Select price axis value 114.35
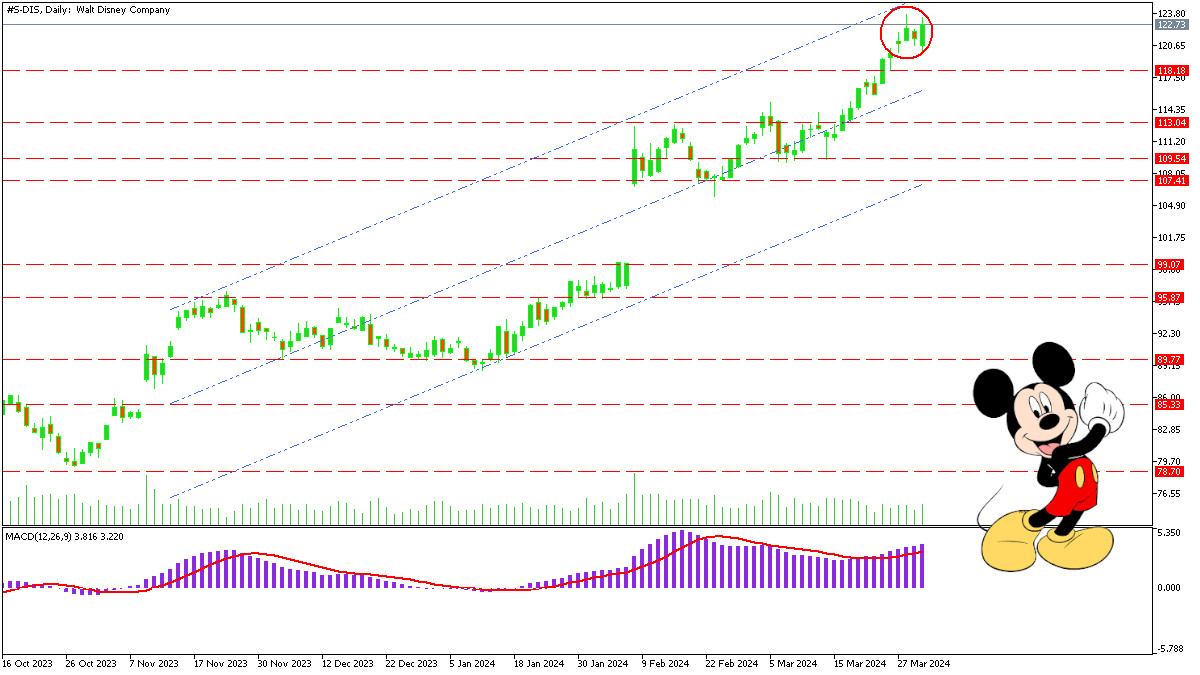The width and height of the screenshot is (1200, 675). [x=1173, y=109]
